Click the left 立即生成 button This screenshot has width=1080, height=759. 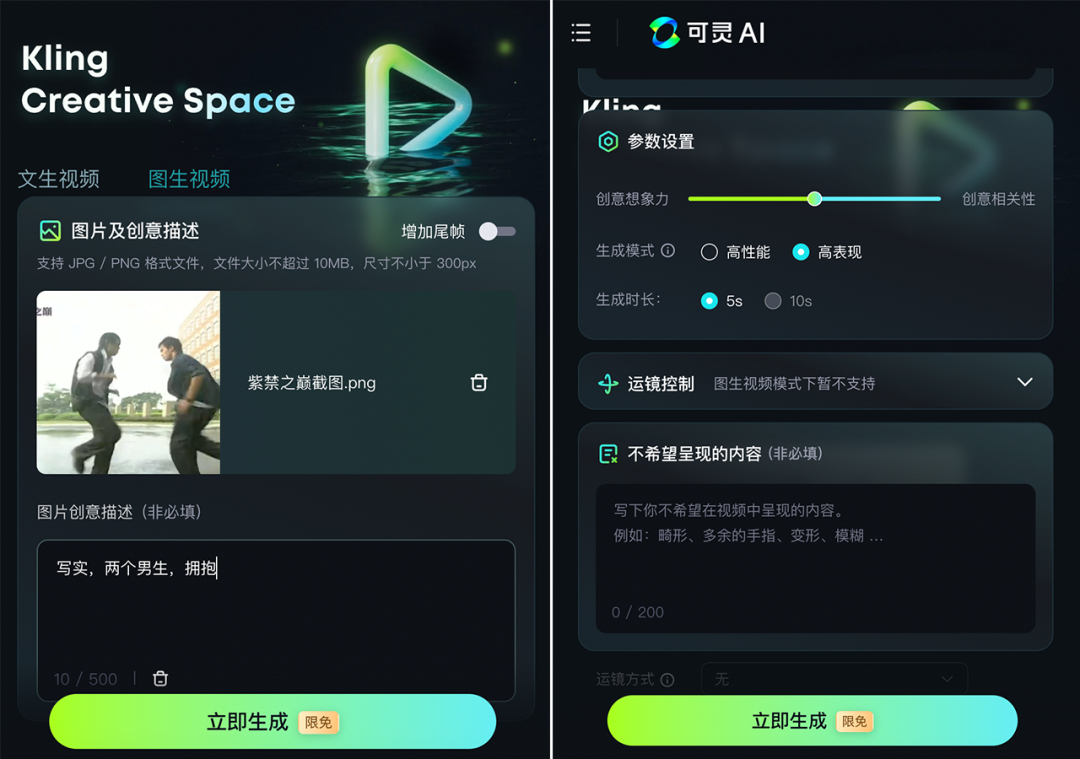(x=273, y=721)
